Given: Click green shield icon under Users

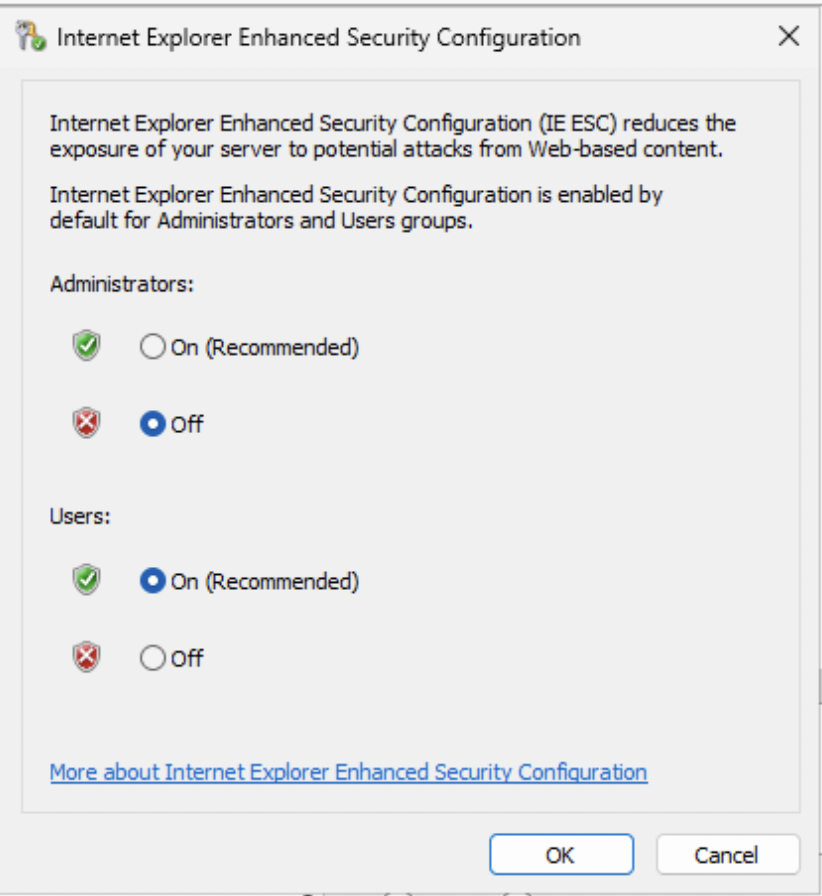Looking at the screenshot, I should [87, 581].
